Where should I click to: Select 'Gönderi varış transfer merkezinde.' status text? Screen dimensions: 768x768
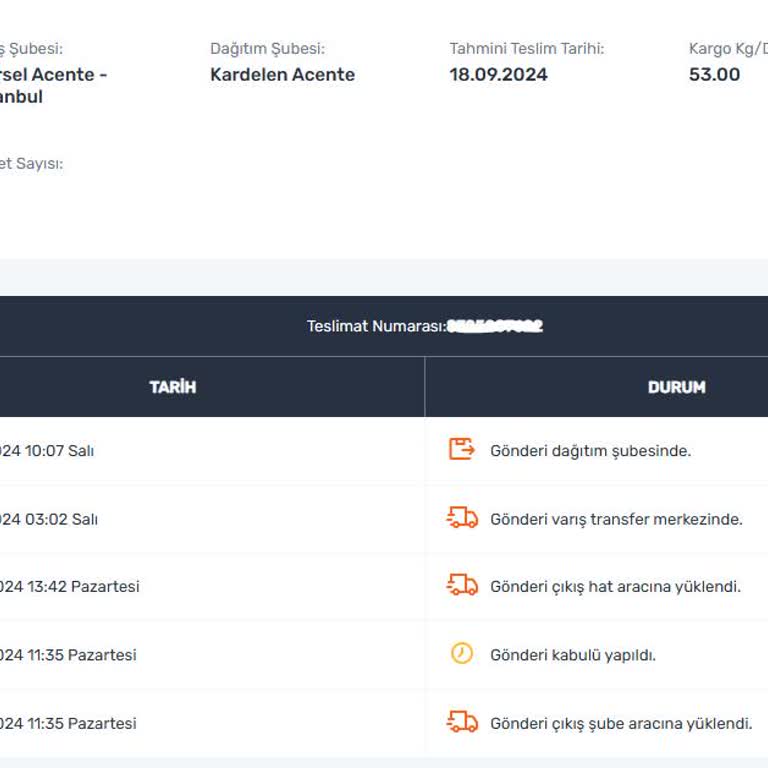(616, 519)
